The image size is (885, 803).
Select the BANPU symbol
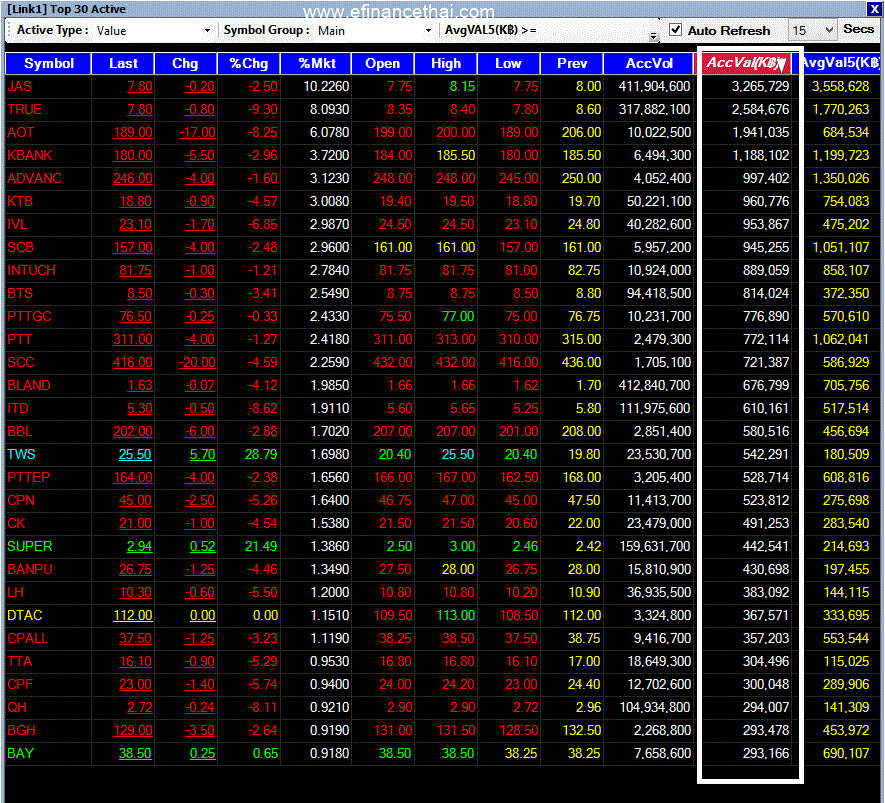tap(30, 569)
